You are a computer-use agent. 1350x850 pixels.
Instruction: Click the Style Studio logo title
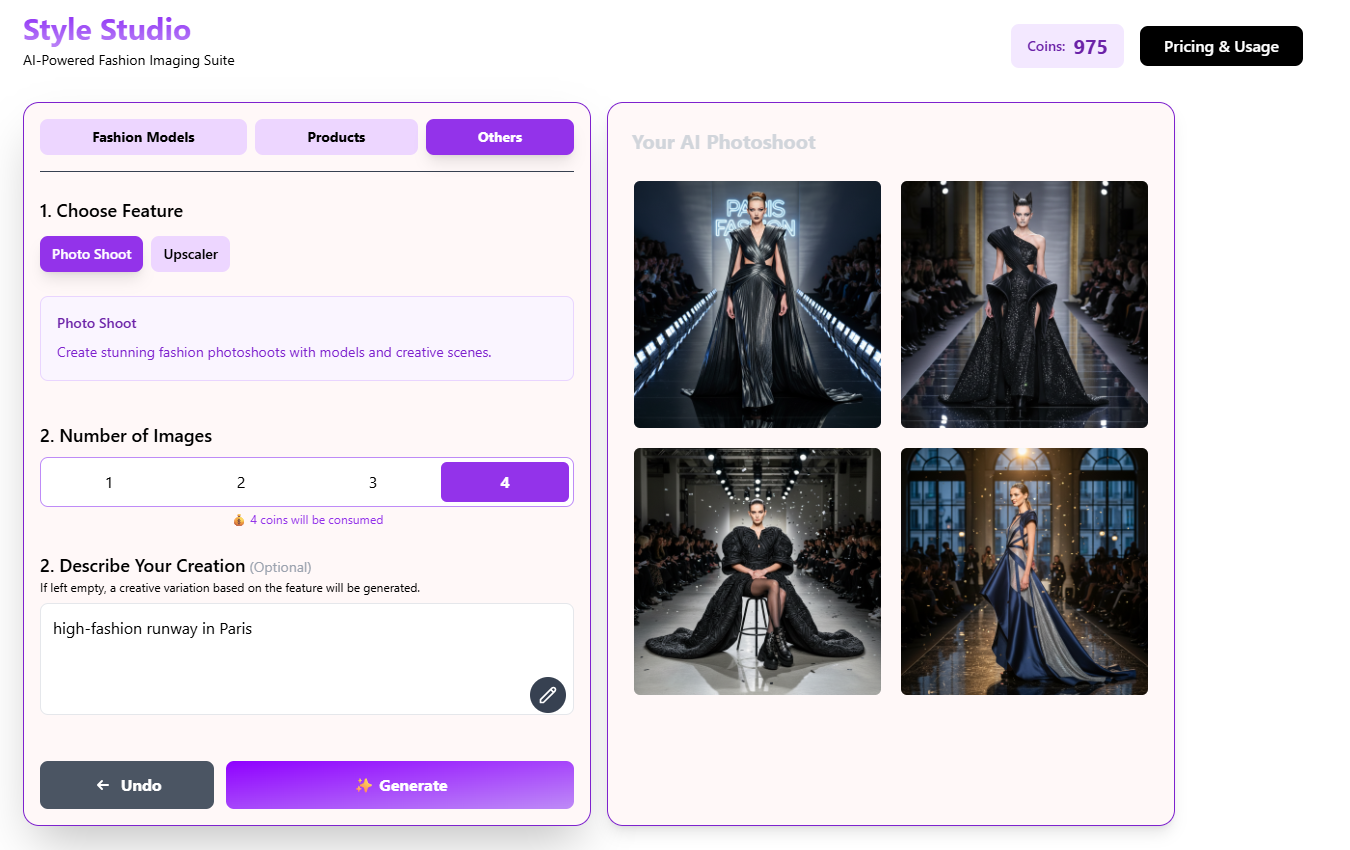tap(107, 30)
